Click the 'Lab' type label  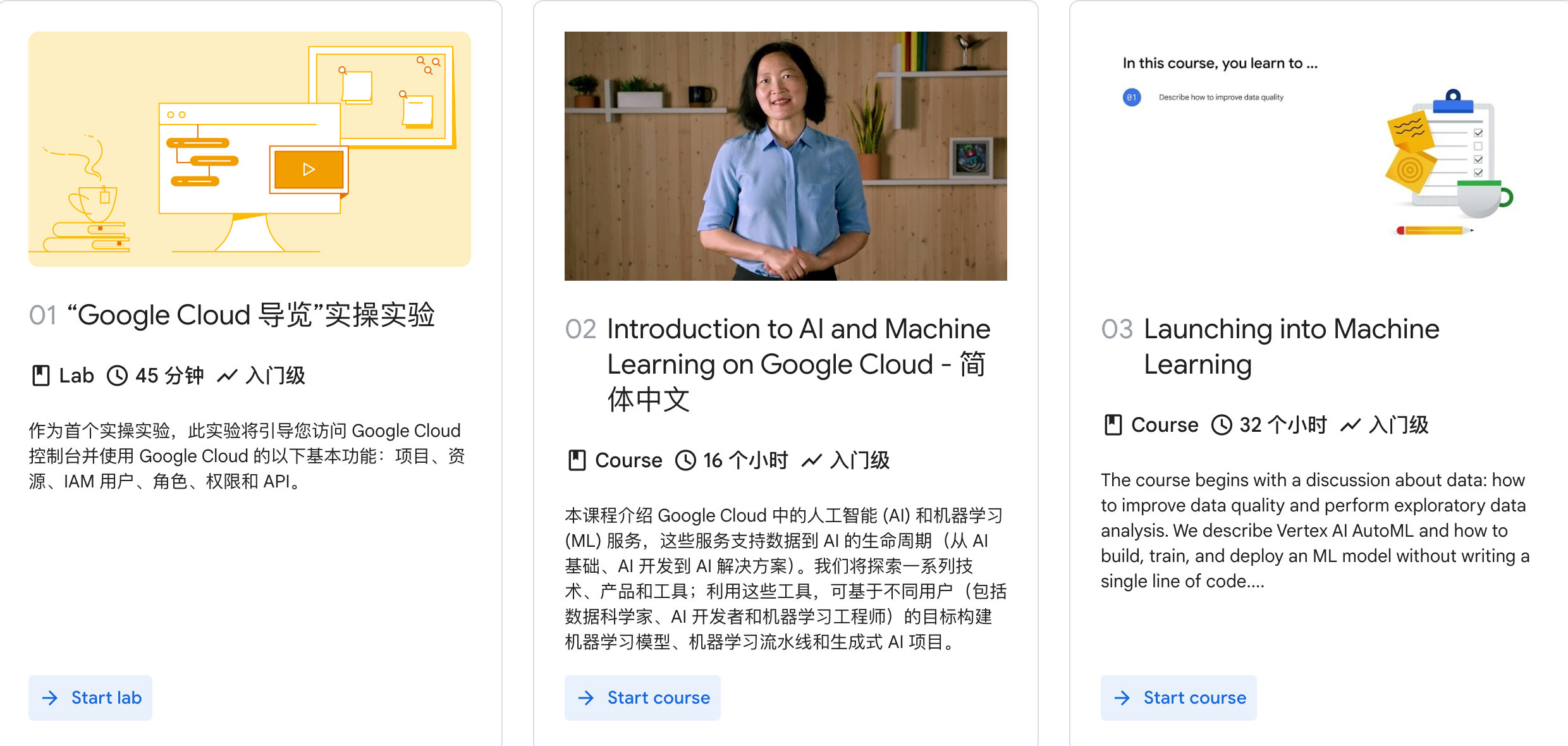click(x=77, y=376)
